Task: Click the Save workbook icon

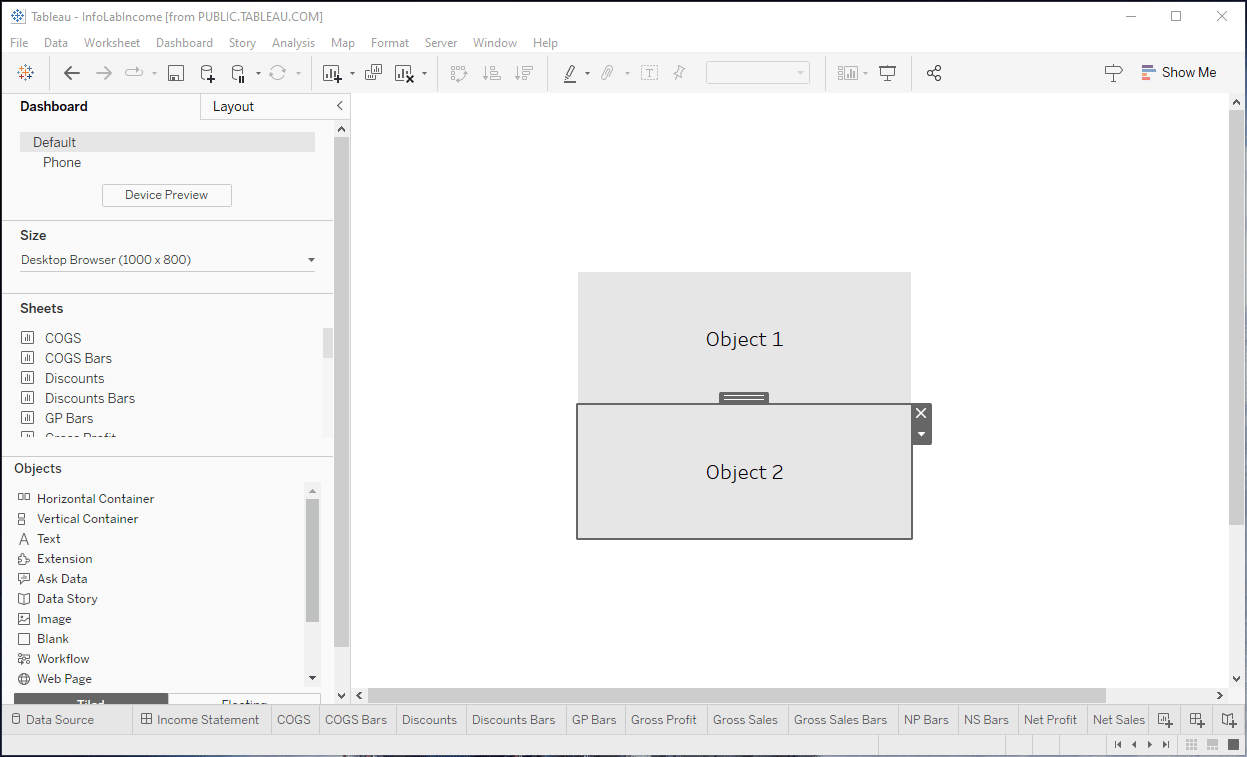Action: [x=176, y=73]
